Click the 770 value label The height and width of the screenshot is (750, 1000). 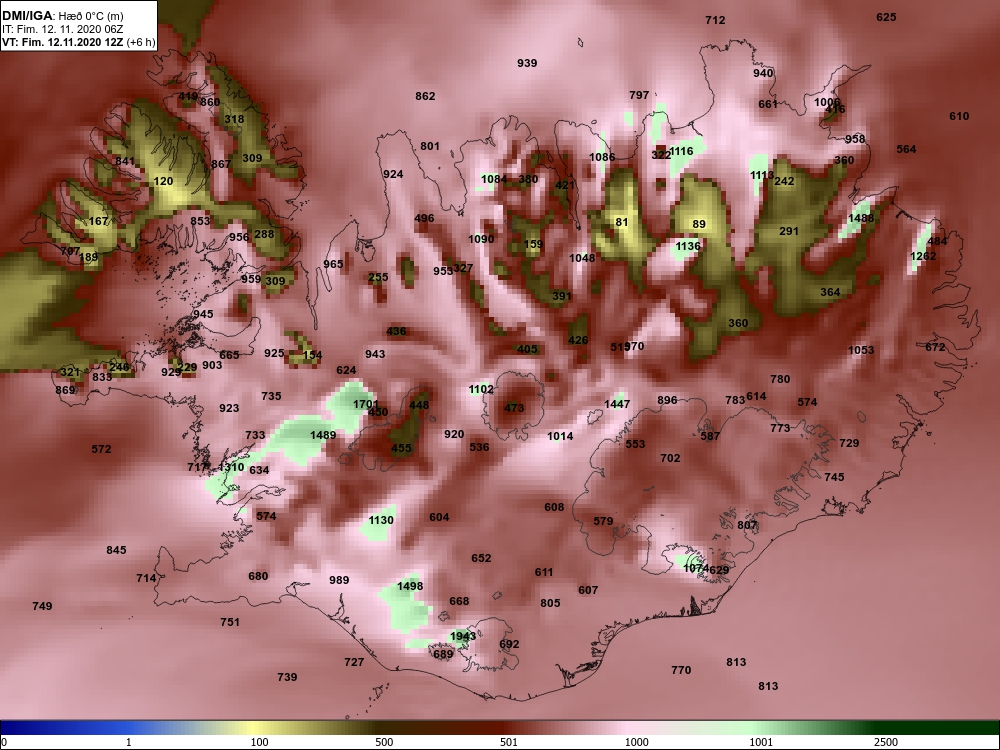click(681, 670)
